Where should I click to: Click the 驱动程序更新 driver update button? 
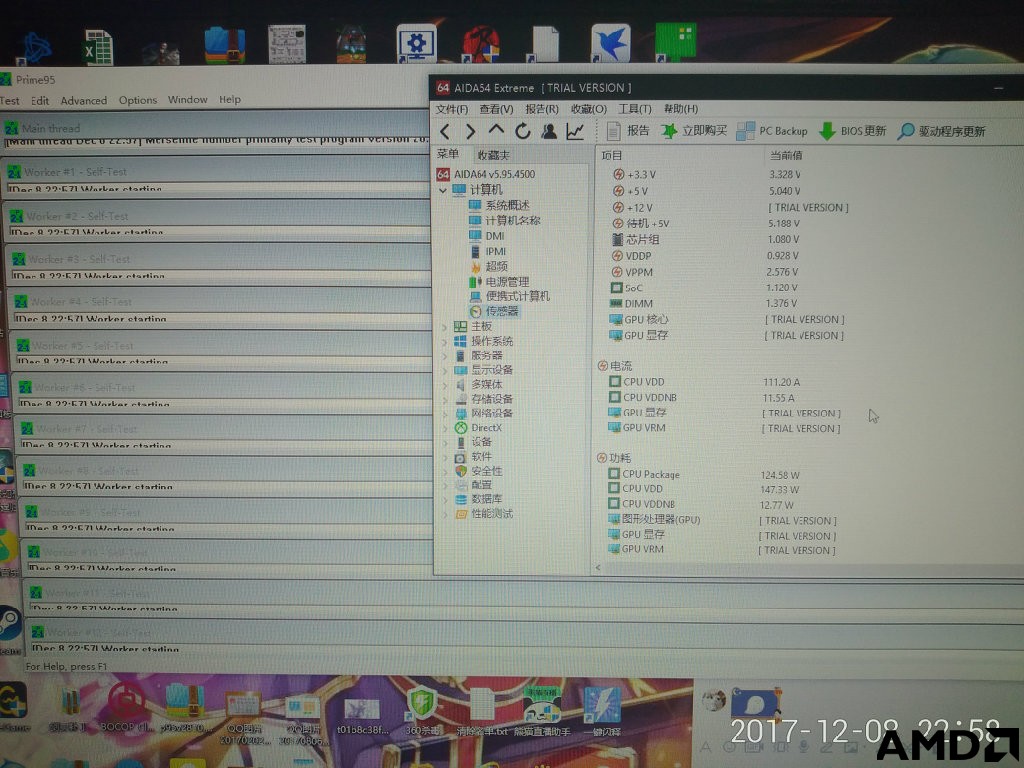pos(942,131)
